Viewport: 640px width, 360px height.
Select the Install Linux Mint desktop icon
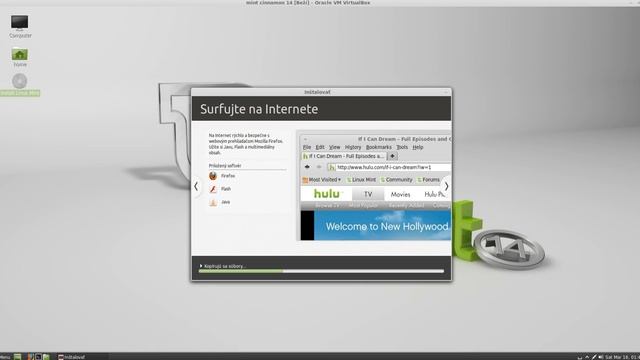pyautogui.click(x=20, y=85)
